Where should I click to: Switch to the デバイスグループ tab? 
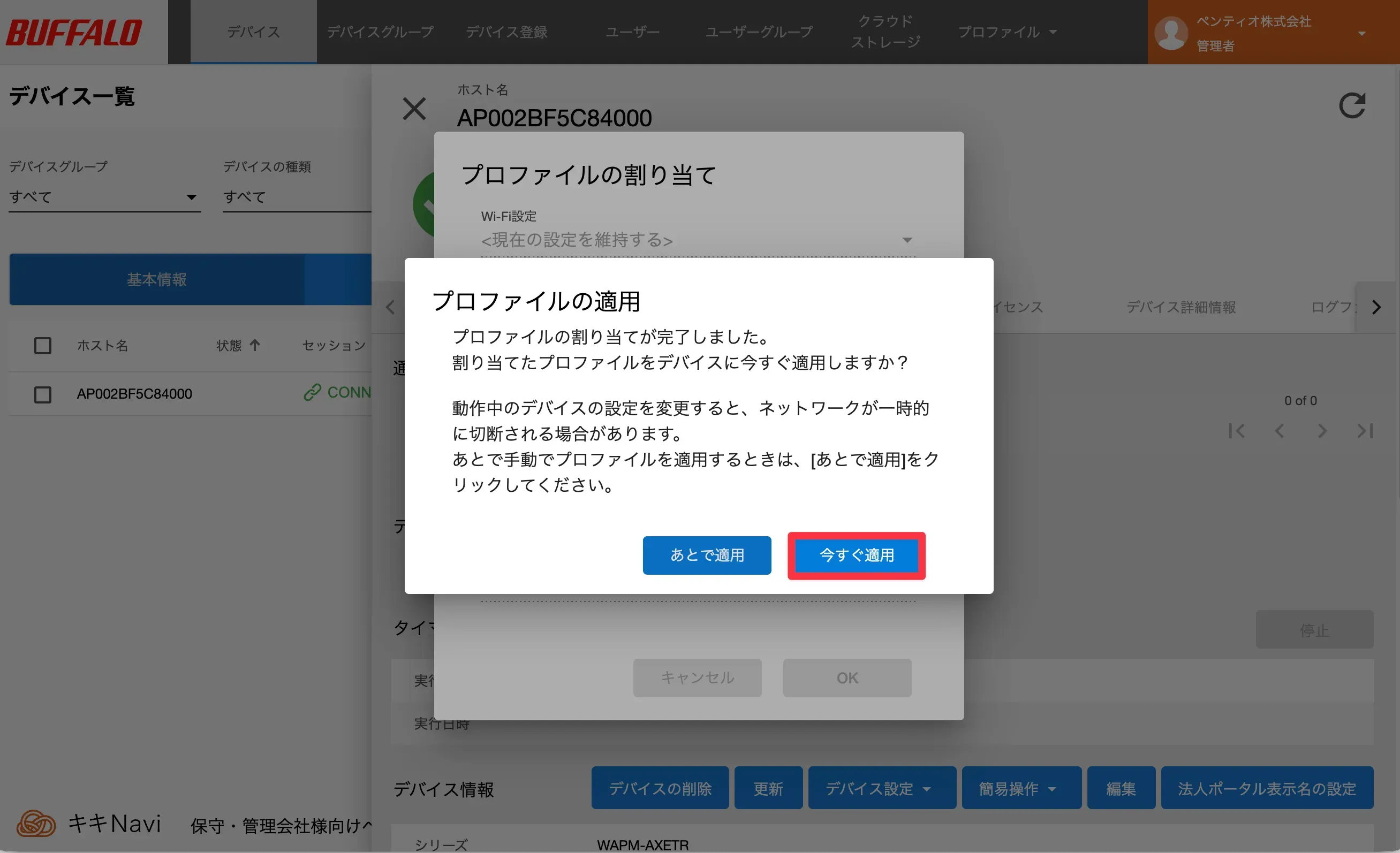(380, 32)
